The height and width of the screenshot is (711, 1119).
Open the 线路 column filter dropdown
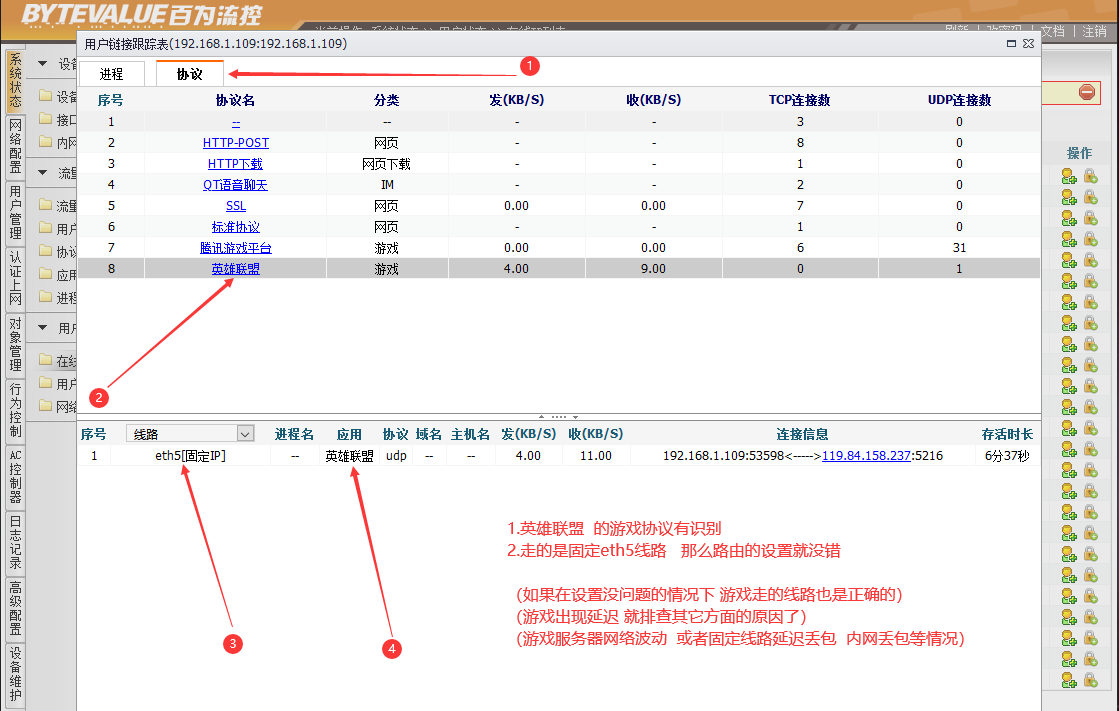pos(245,434)
